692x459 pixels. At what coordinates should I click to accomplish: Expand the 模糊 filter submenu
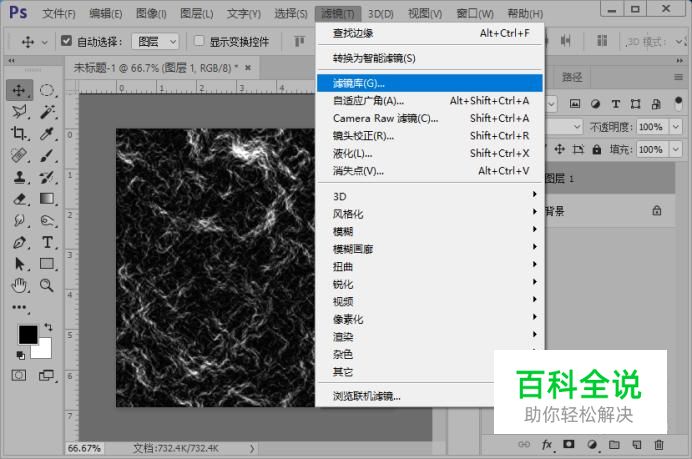click(x=430, y=231)
